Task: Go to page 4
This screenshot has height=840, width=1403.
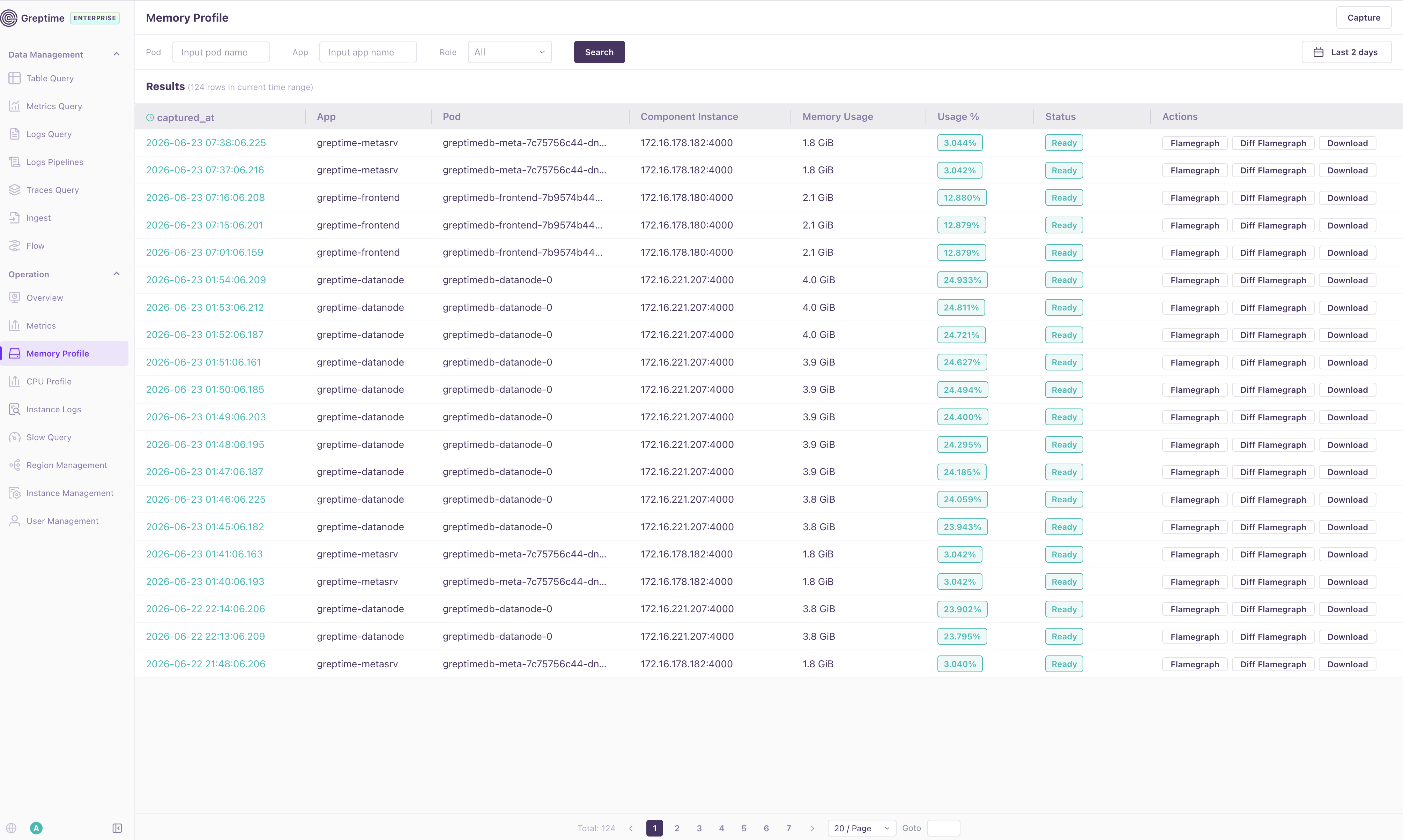Action: point(721,828)
